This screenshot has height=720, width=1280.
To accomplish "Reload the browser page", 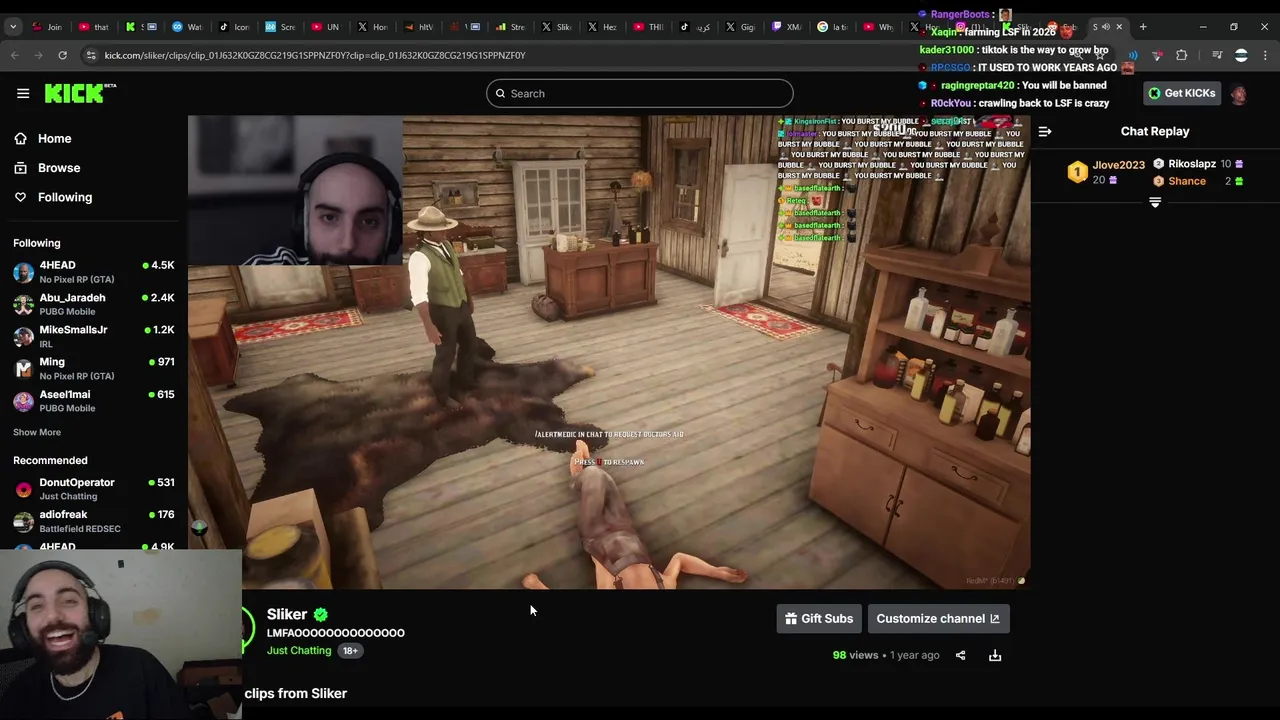I will pos(62,55).
